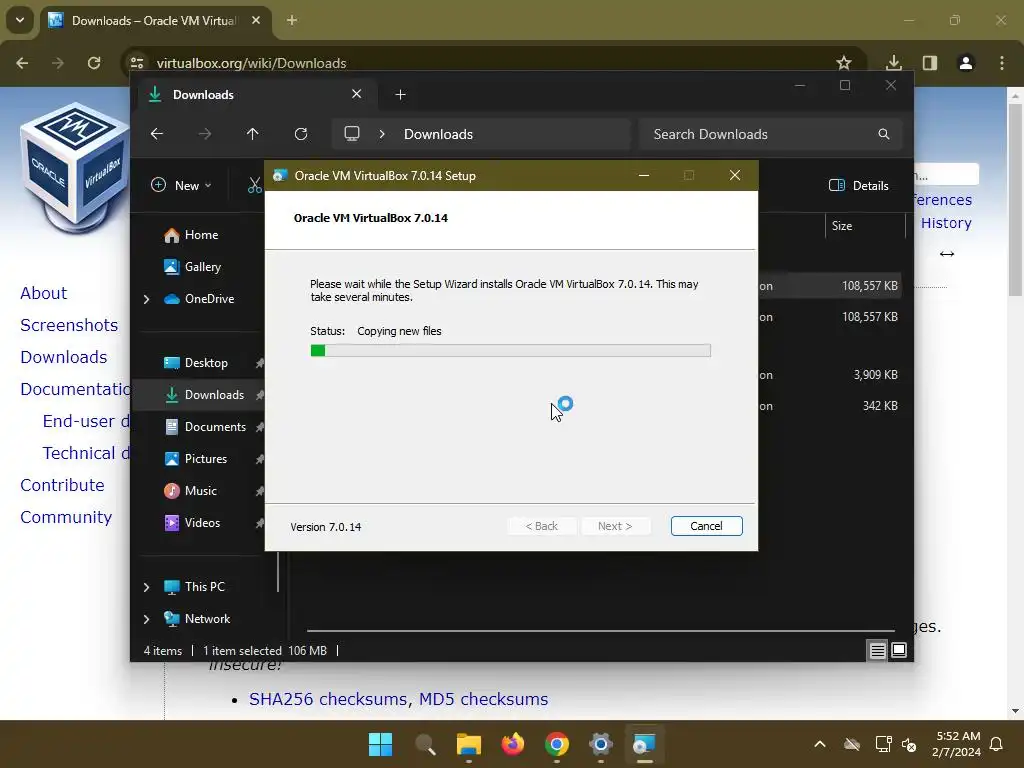Close the Downloads tab in File Explorer

coord(357,94)
